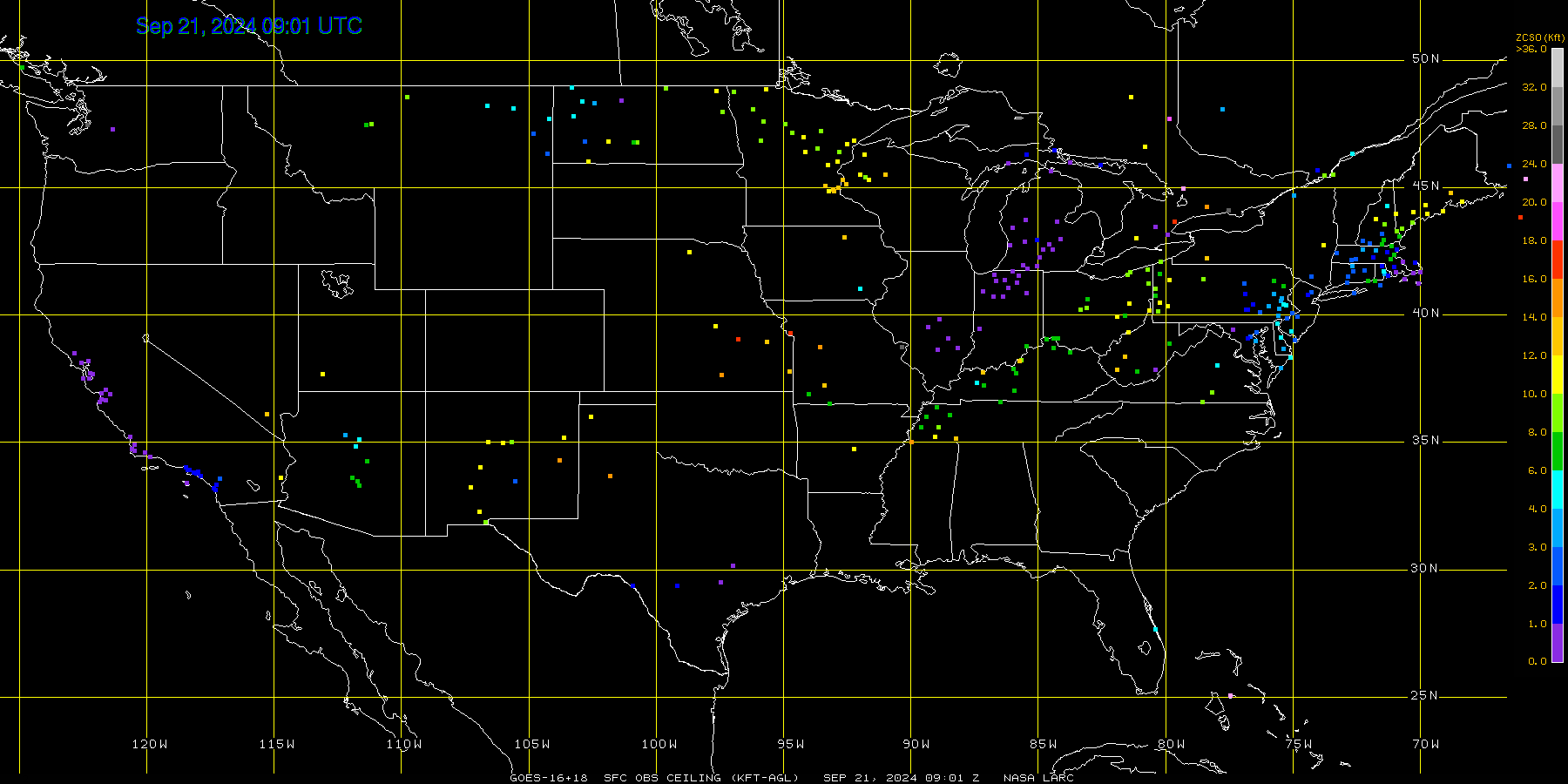Select the '3.0' legend value
1568x784 pixels.
[1538, 547]
